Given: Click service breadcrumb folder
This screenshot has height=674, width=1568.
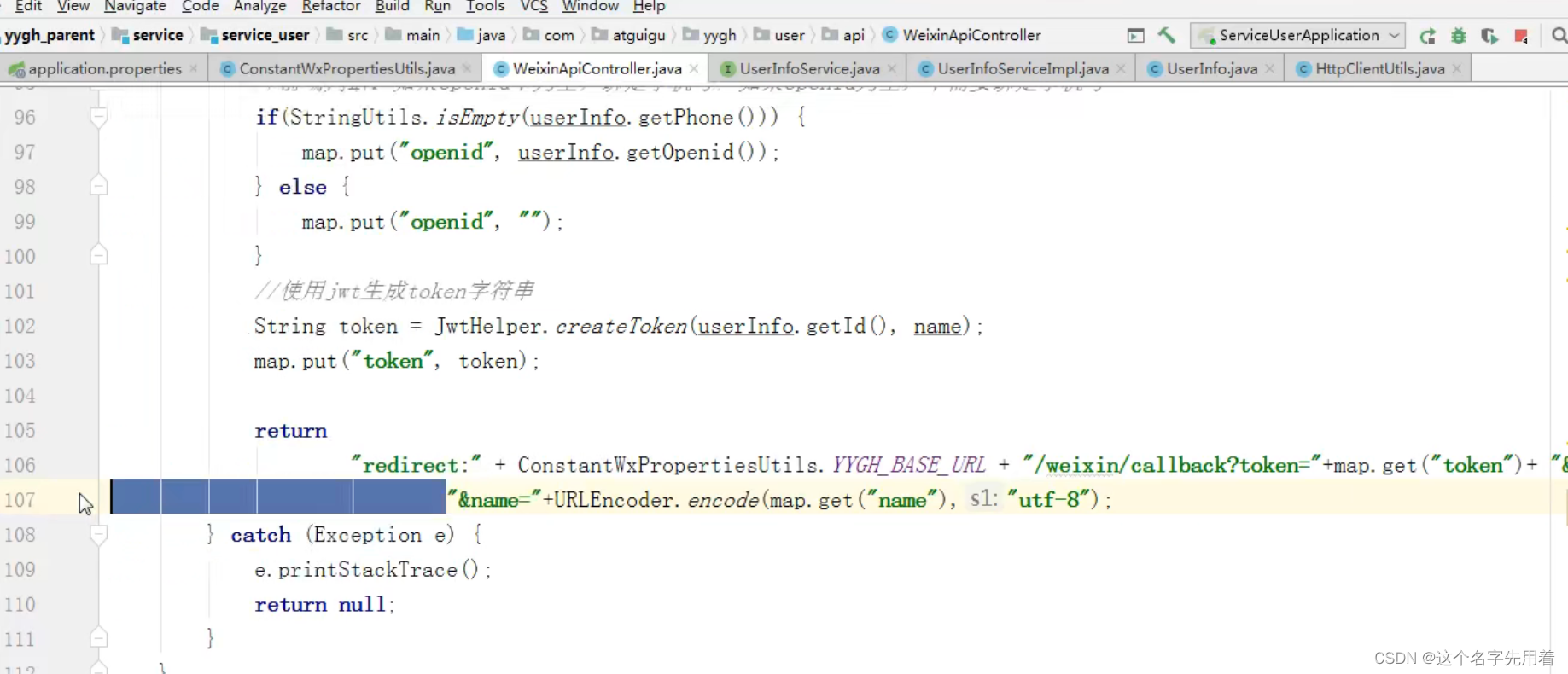Looking at the screenshot, I should [148, 35].
